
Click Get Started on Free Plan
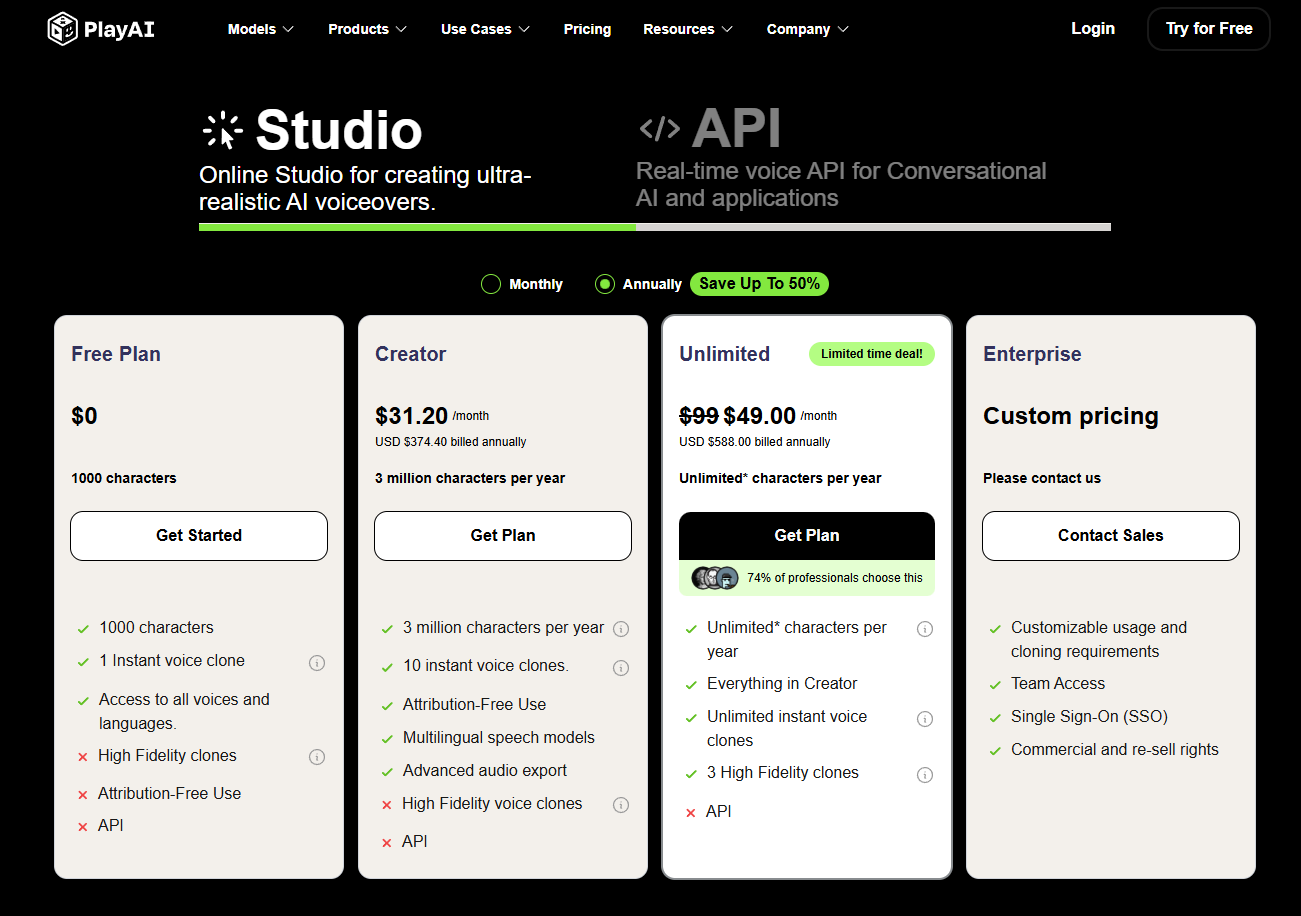click(199, 536)
